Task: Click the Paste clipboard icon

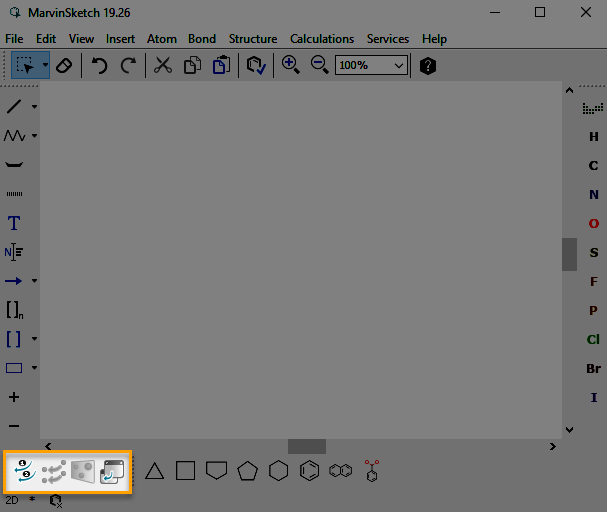Action: point(222,65)
